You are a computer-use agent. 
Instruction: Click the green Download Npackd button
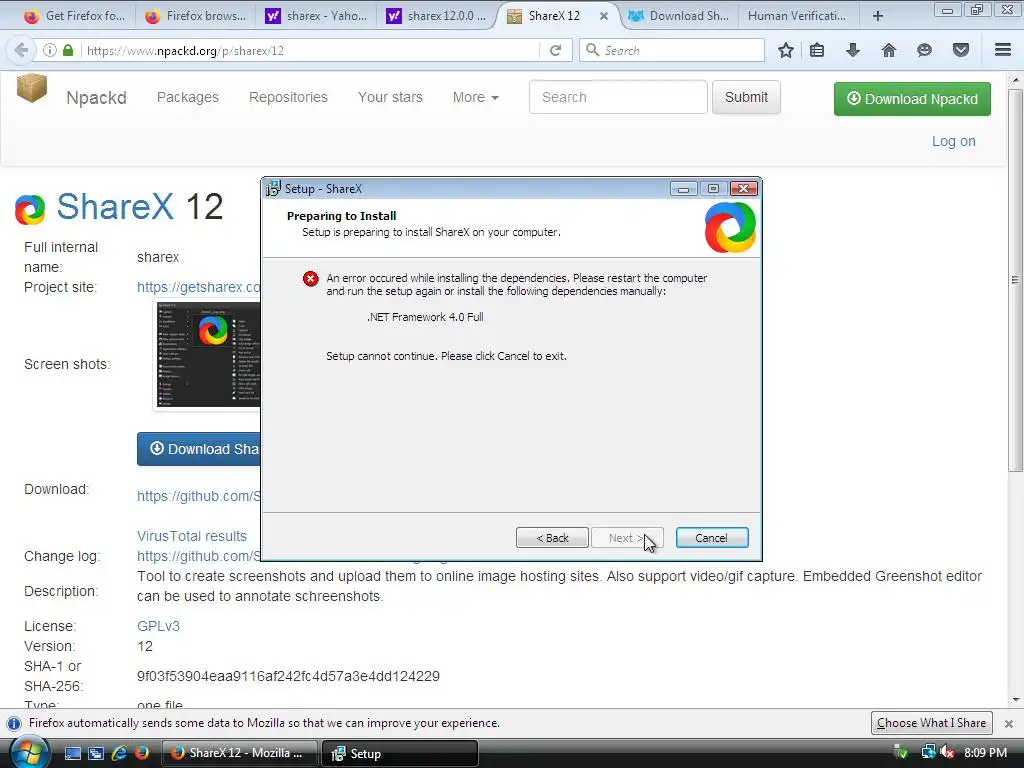tap(912, 99)
